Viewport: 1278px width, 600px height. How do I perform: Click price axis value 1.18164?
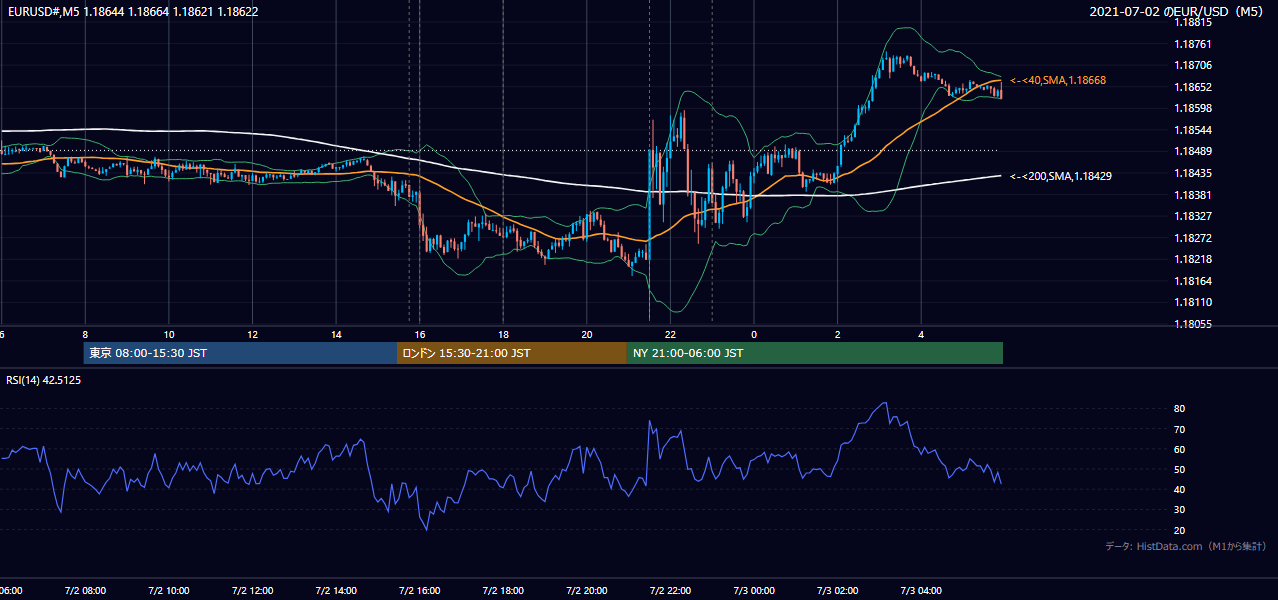tap(1194, 281)
